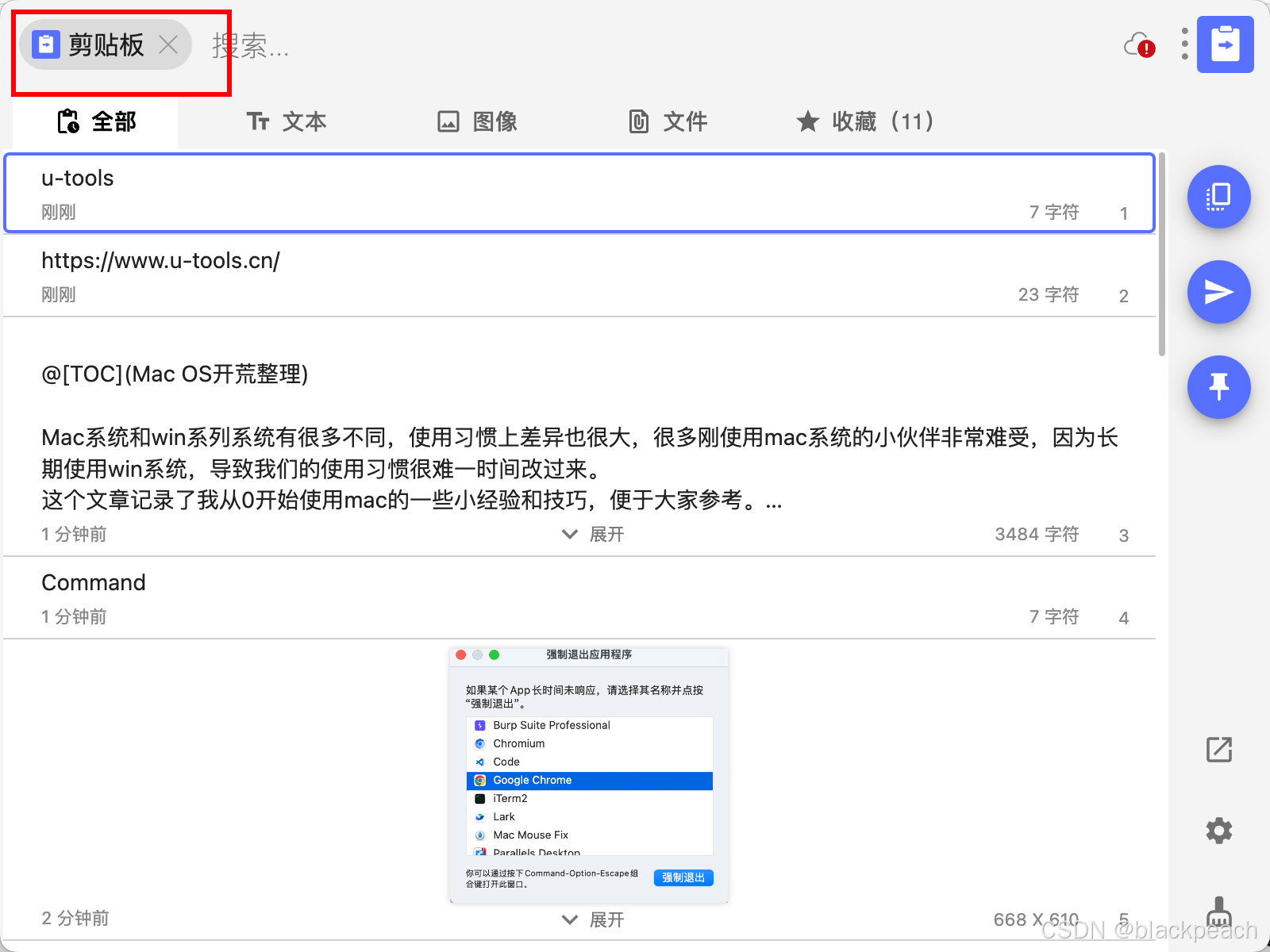Screen dimensions: 1270x952
Task: Click the blue clipboard plugin logo
Action: [1225, 44]
